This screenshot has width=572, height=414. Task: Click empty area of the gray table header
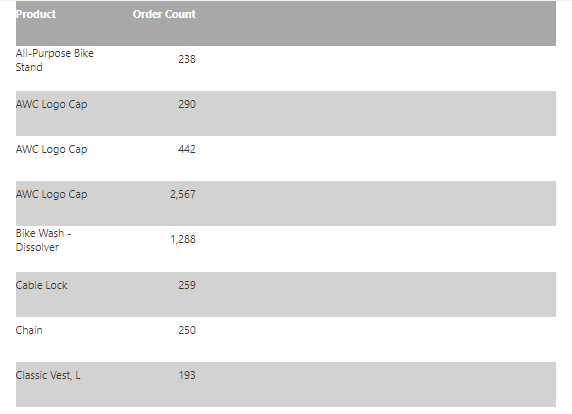pos(376,23)
